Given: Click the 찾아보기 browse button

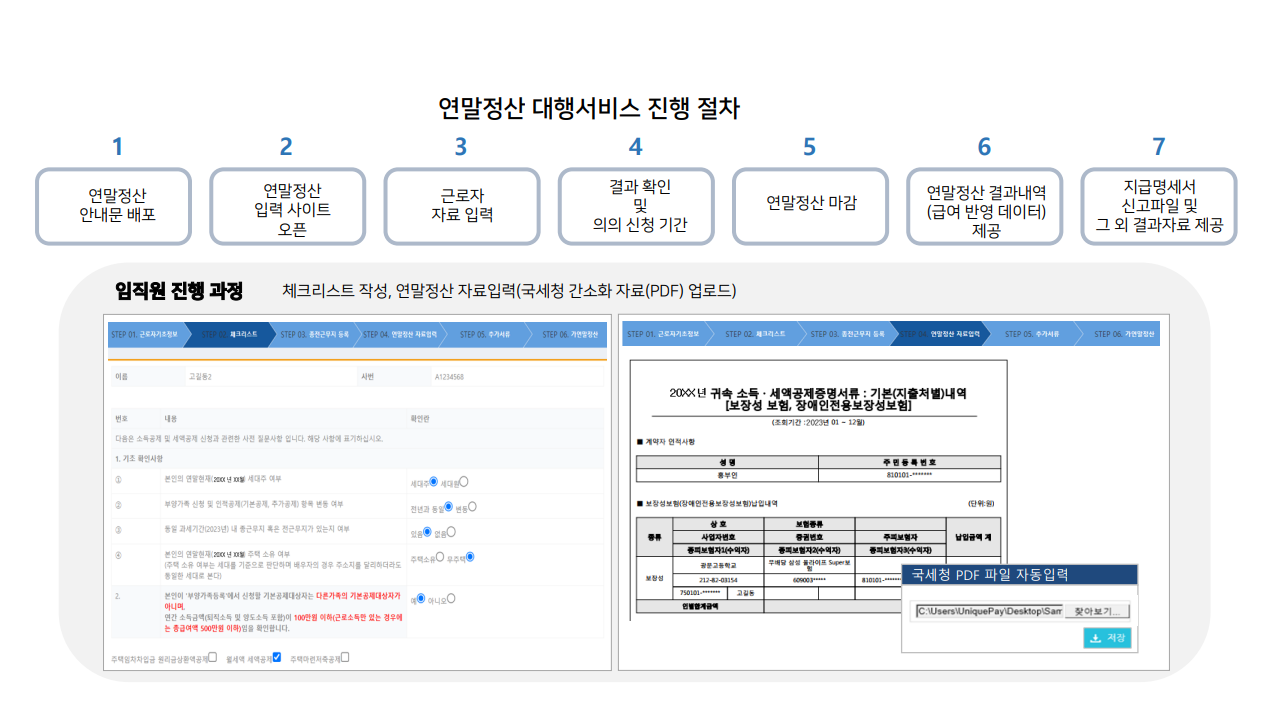Looking at the screenshot, I should 1097,612.
